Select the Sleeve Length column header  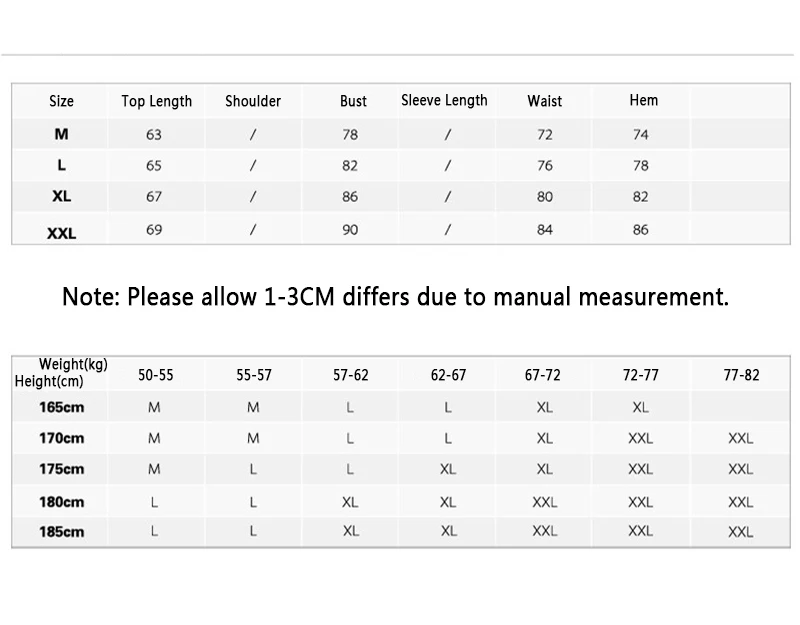coord(444,100)
